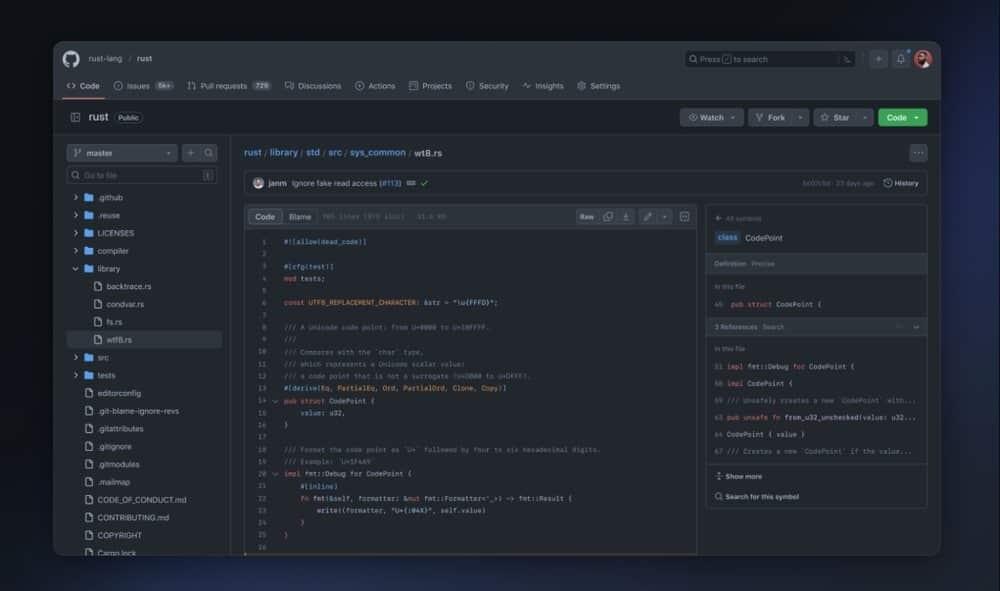Download the raw wtf8.rs file
Image resolution: width=1000 pixels, height=591 pixels.
pyautogui.click(x=624, y=216)
